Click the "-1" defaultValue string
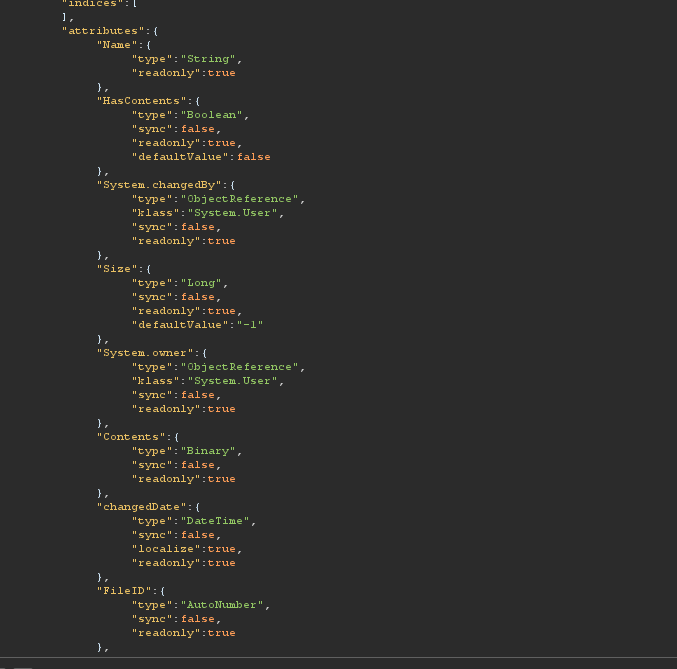 (x=250, y=325)
